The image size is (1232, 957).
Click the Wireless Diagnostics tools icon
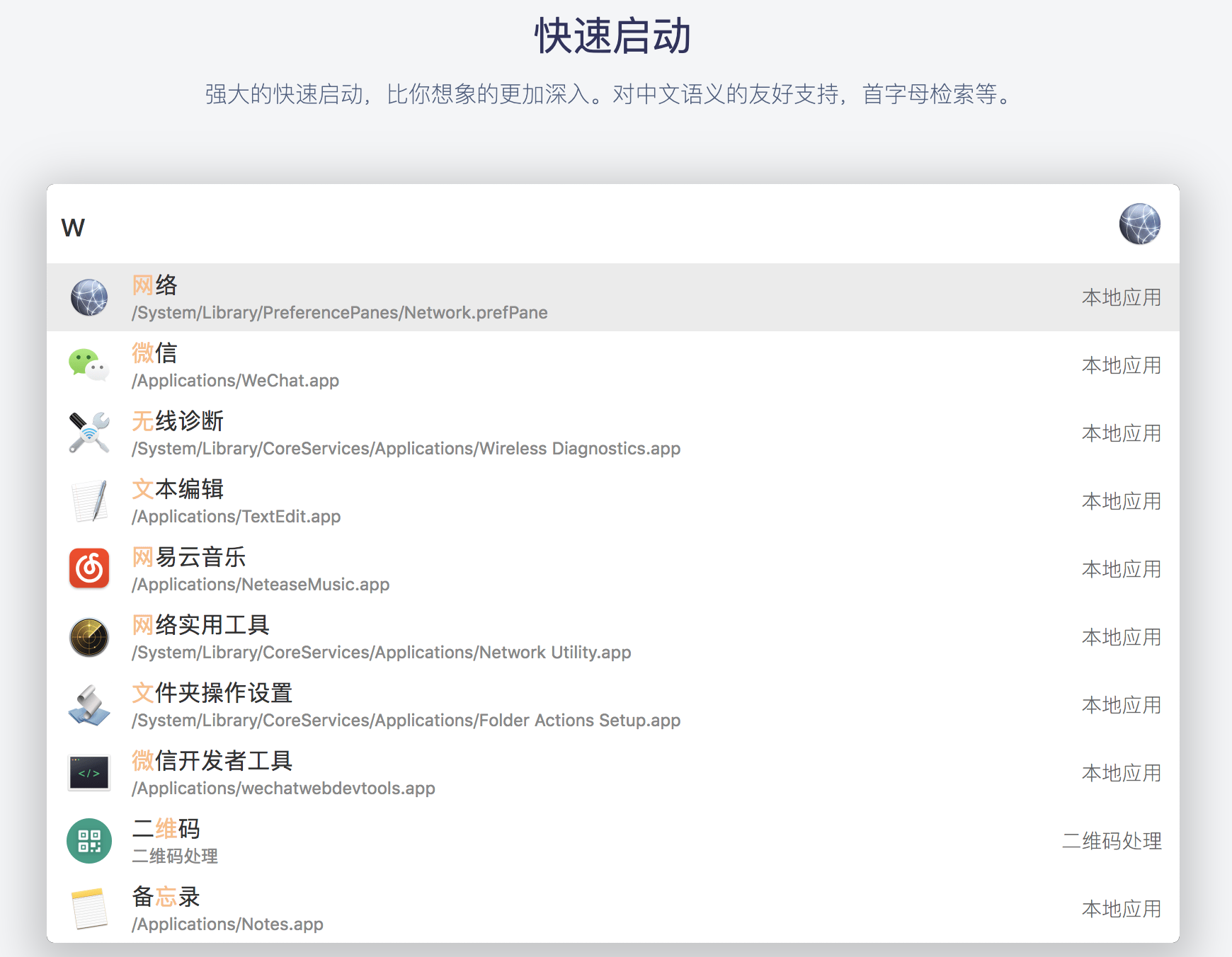89,433
